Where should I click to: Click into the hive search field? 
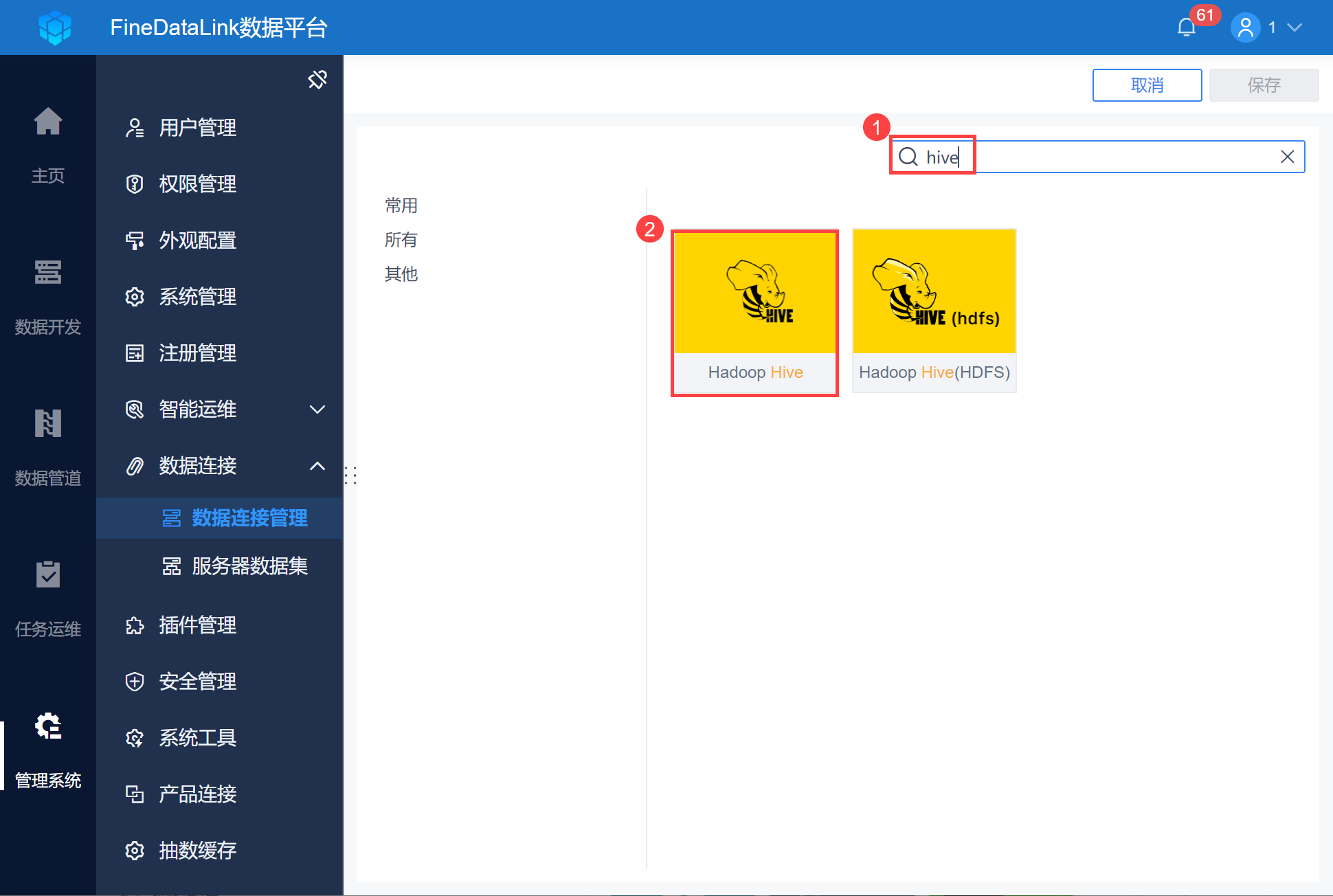[x=1099, y=157]
